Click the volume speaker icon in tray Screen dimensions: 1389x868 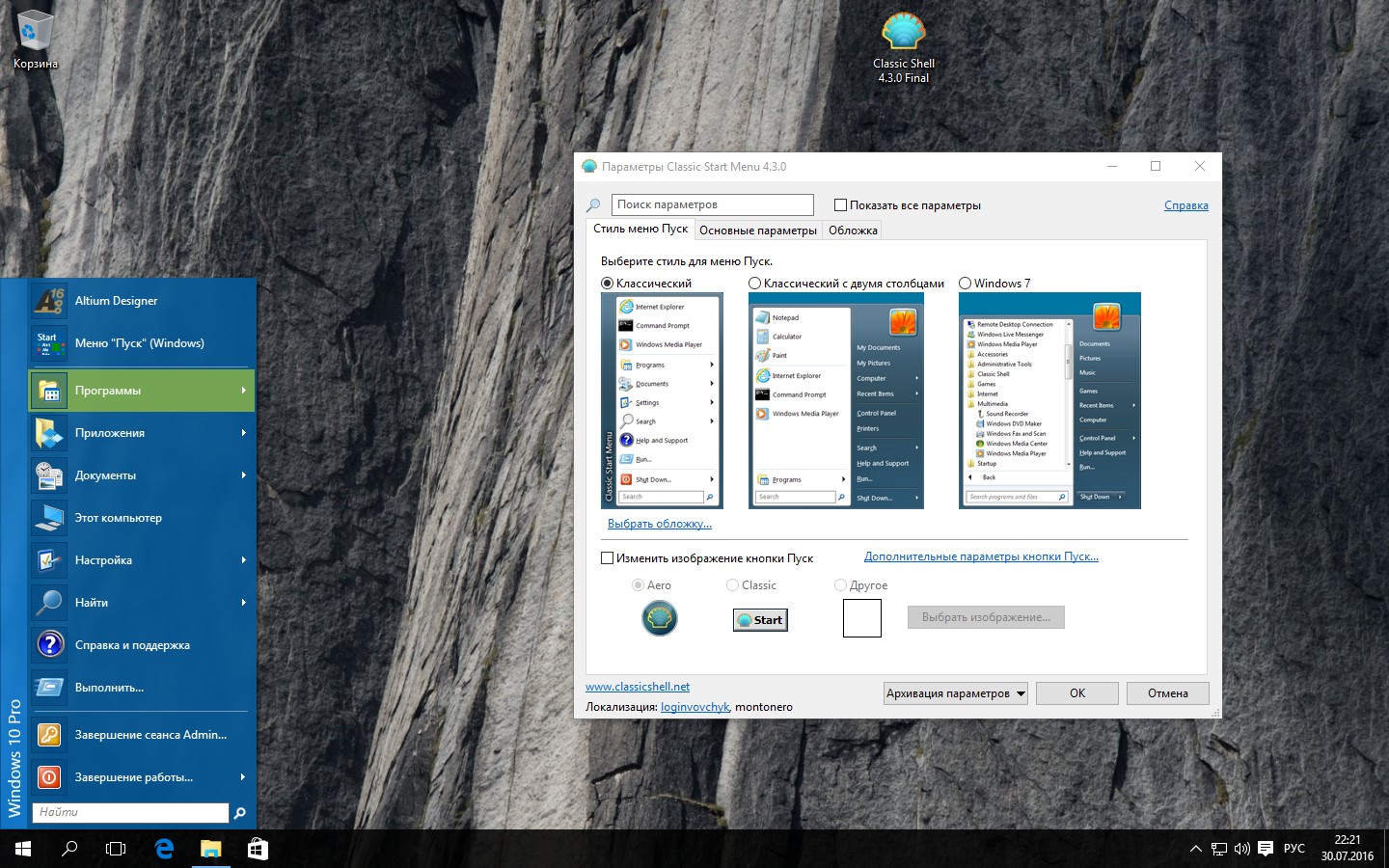click(x=1241, y=849)
